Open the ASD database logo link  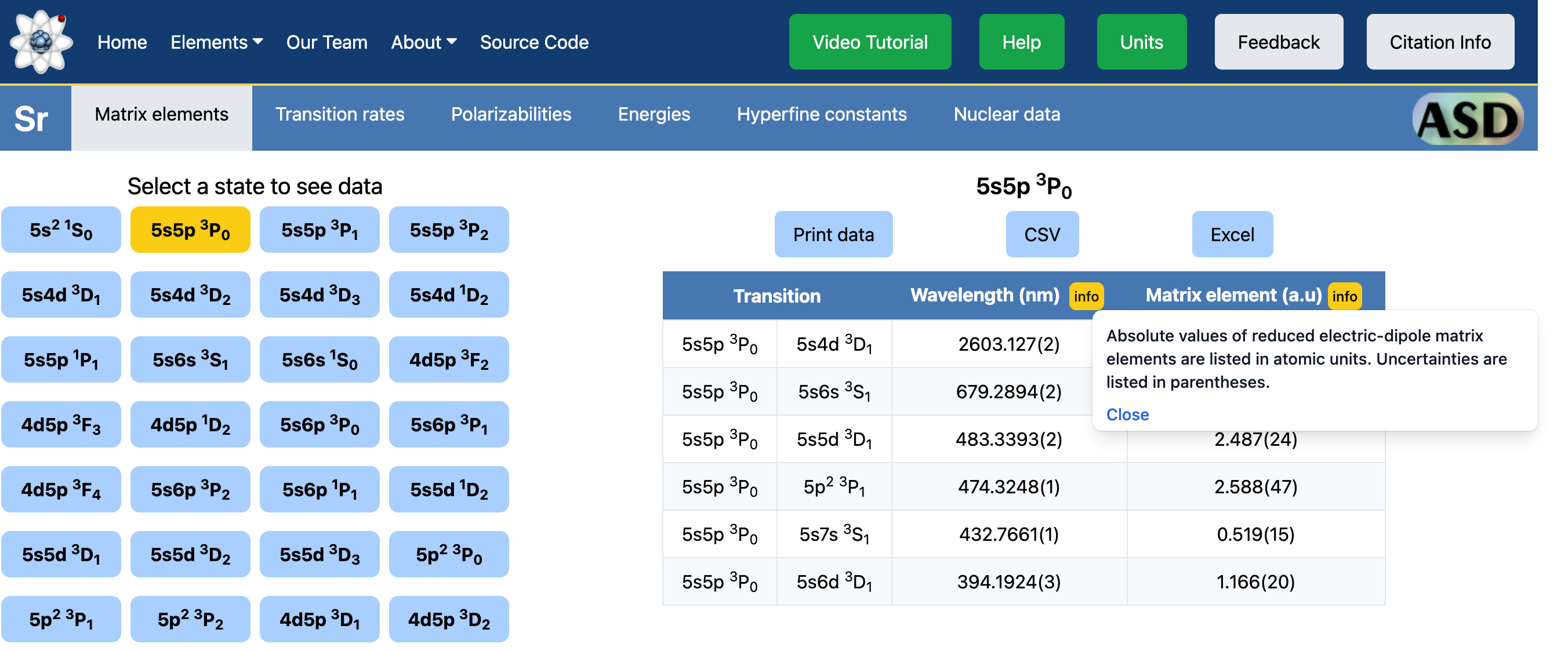point(1468,119)
